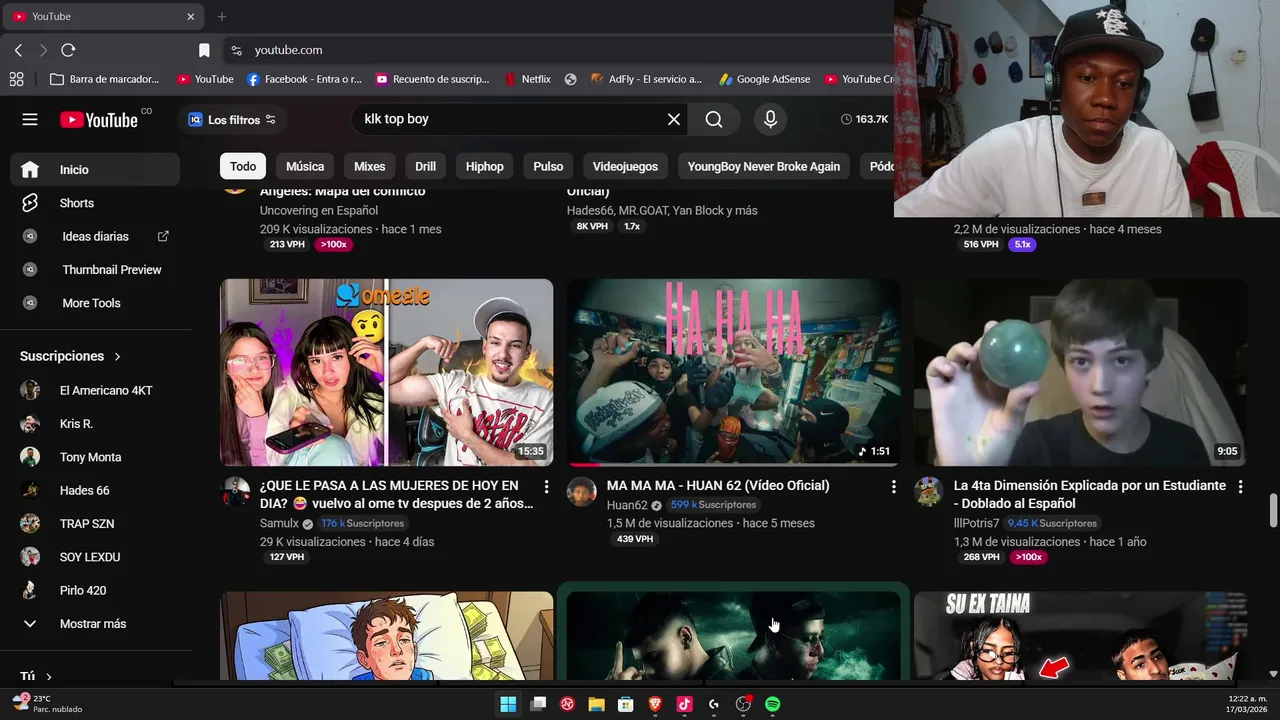The image size is (1280, 720).
Task: Open MA MA MA HUAN 62 thumbnail
Action: pyautogui.click(x=733, y=372)
